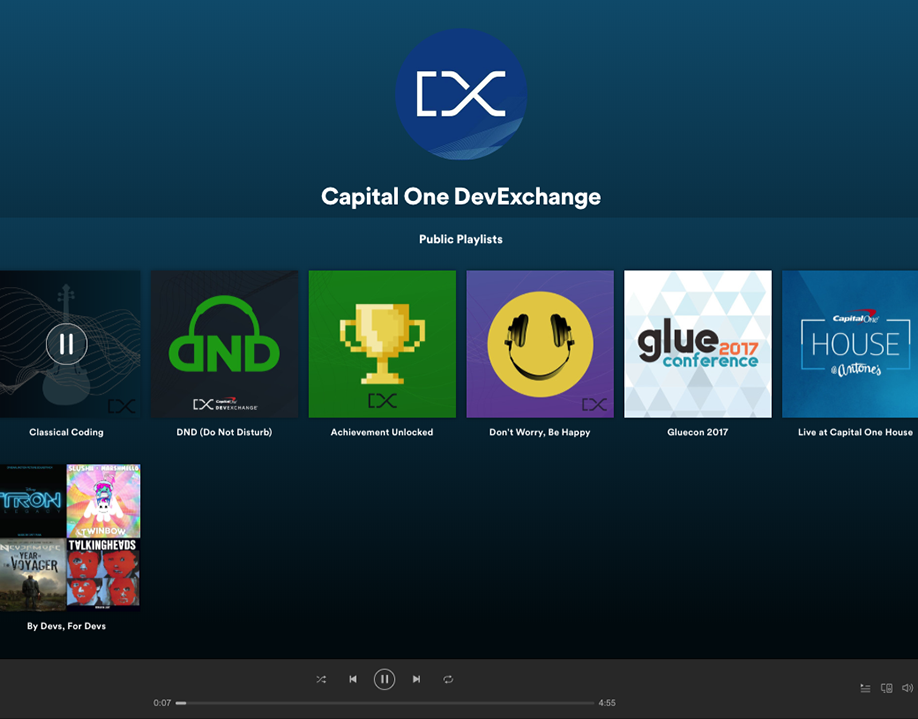
Task: Skip to the previous track
Action: click(x=352, y=679)
